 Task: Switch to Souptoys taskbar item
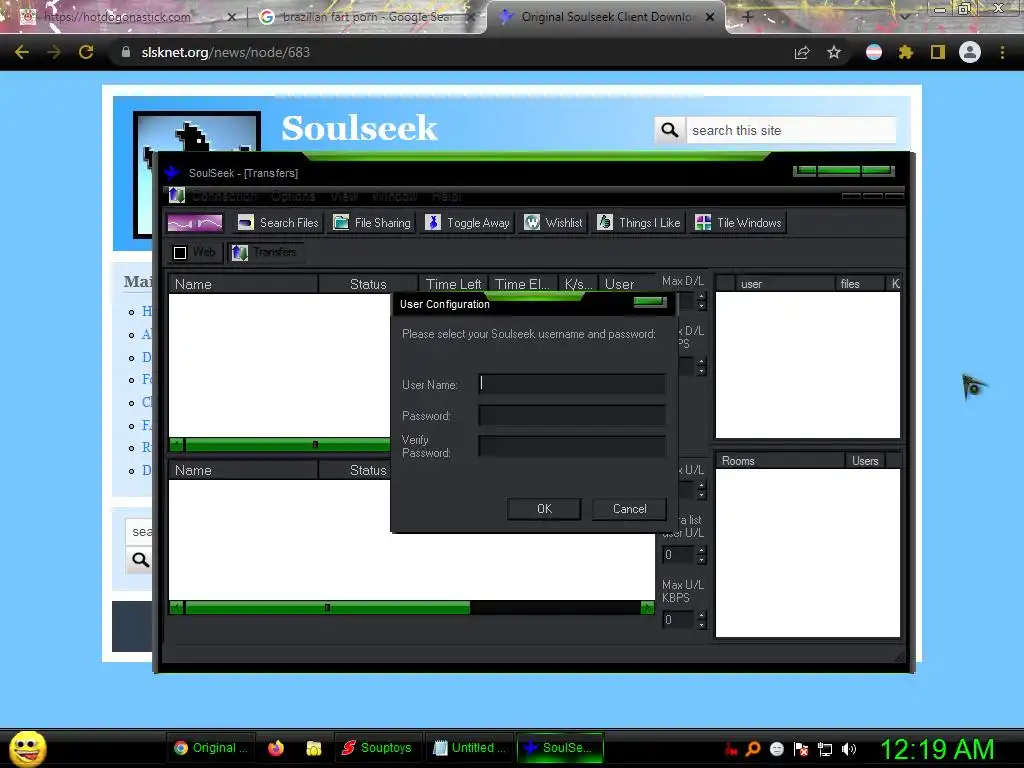(x=377, y=748)
